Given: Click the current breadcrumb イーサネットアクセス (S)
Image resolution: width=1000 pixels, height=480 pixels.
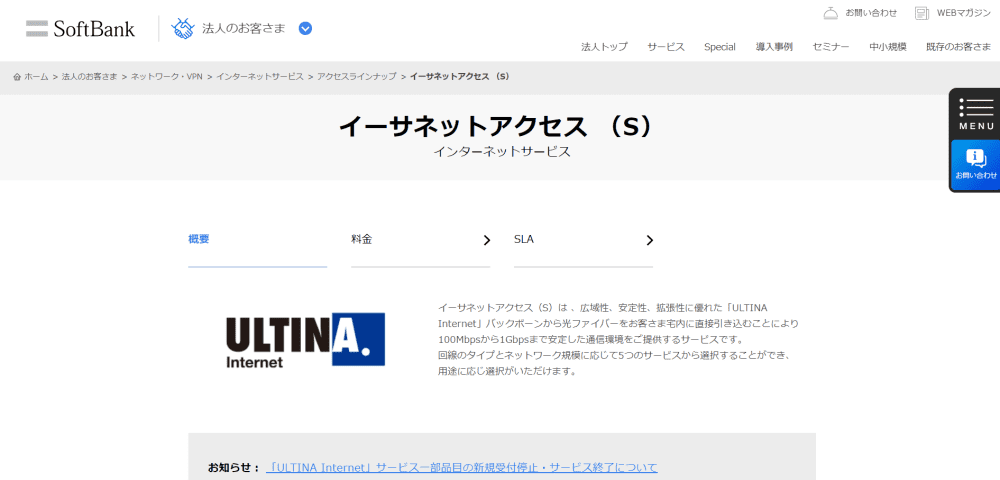Looking at the screenshot, I should [459, 76].
